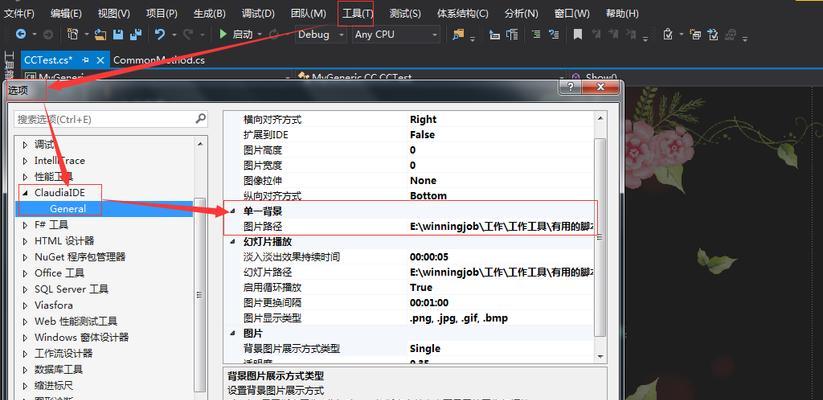Viewport: 823px width, 400px height.
Task: Click the 纵向对齐方式 value Bottom
Action: pos(428,196)
